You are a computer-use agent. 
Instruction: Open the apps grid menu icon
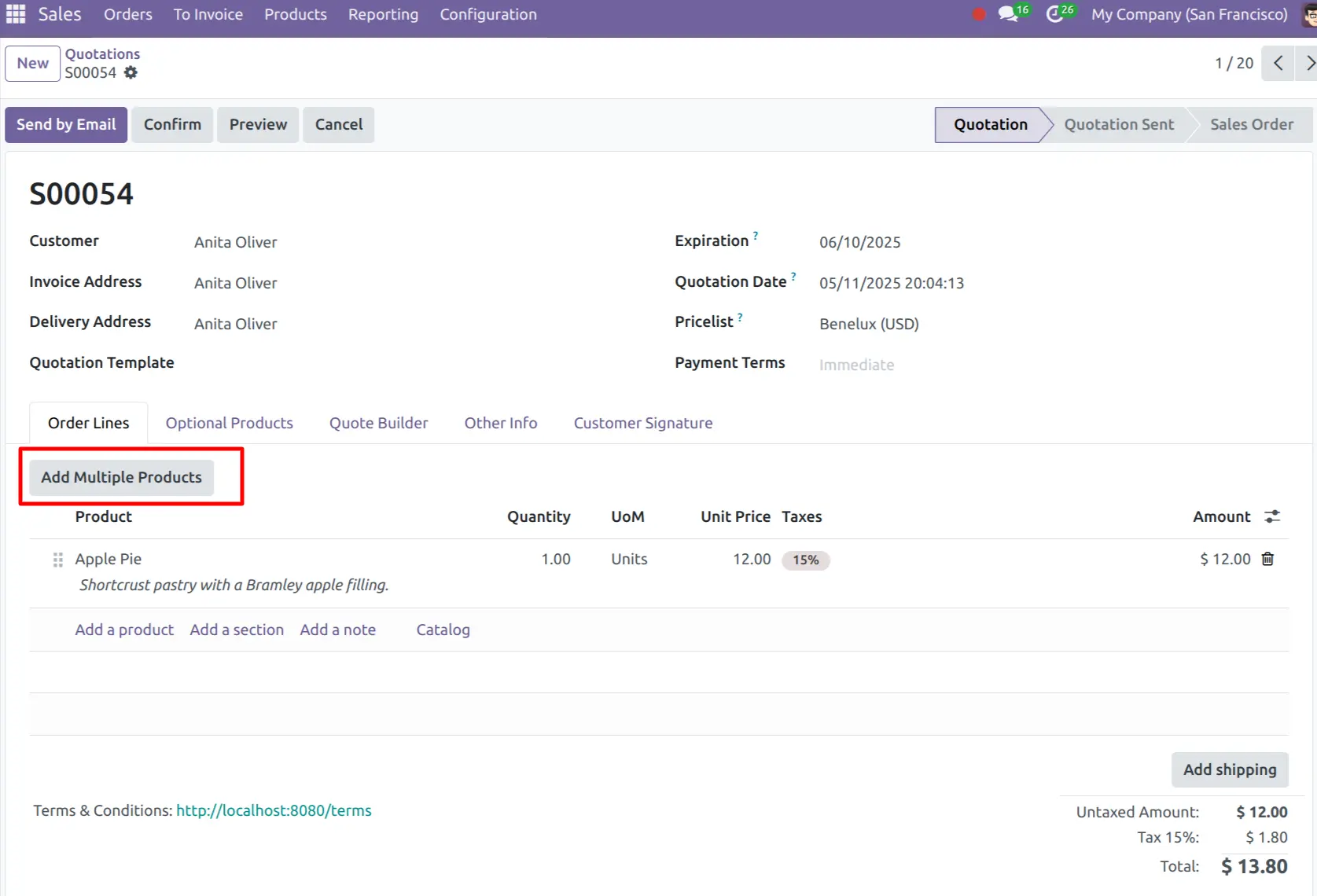(x=16, y=14)
